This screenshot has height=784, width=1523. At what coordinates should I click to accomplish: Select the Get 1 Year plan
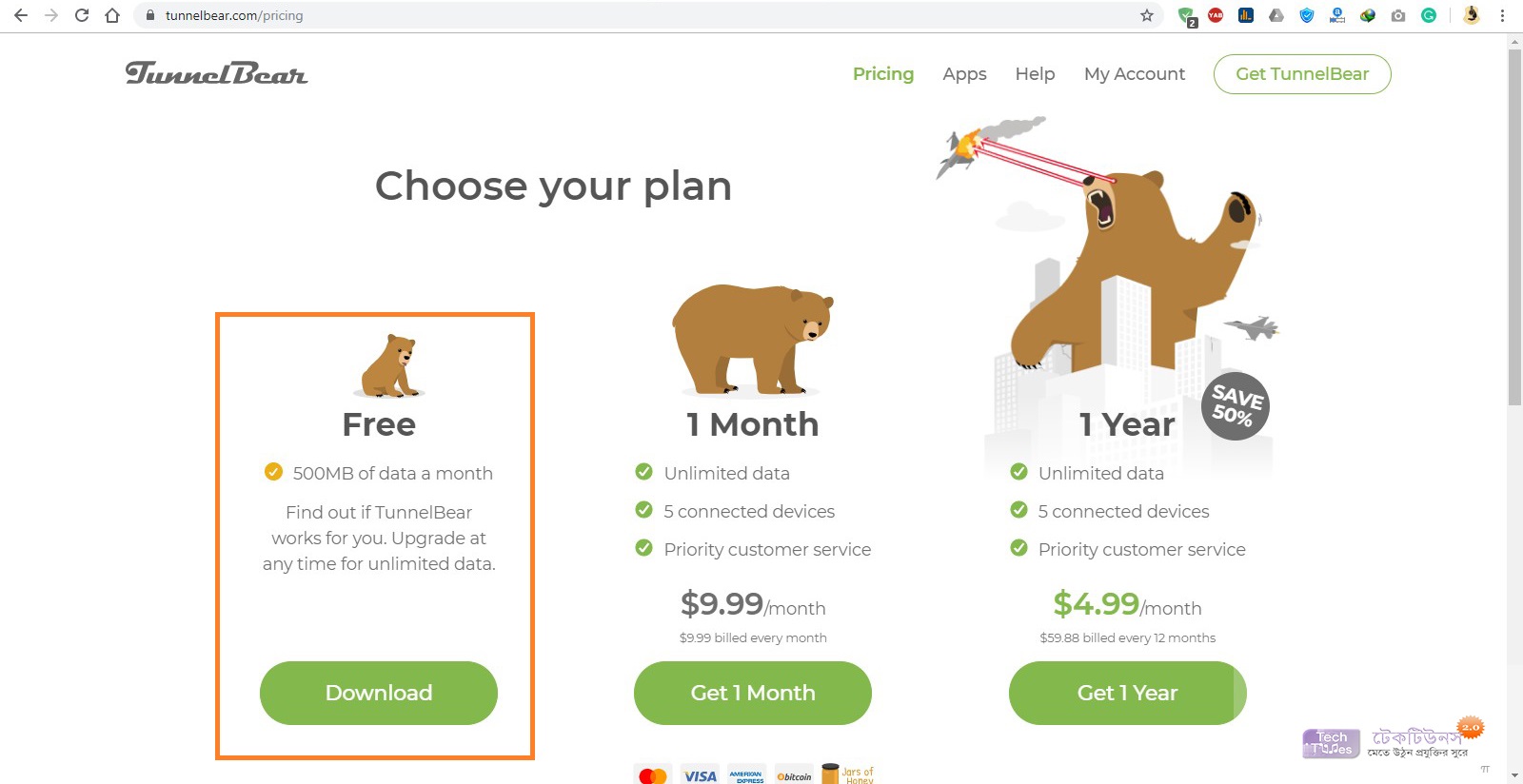(x=1127, y=693)
